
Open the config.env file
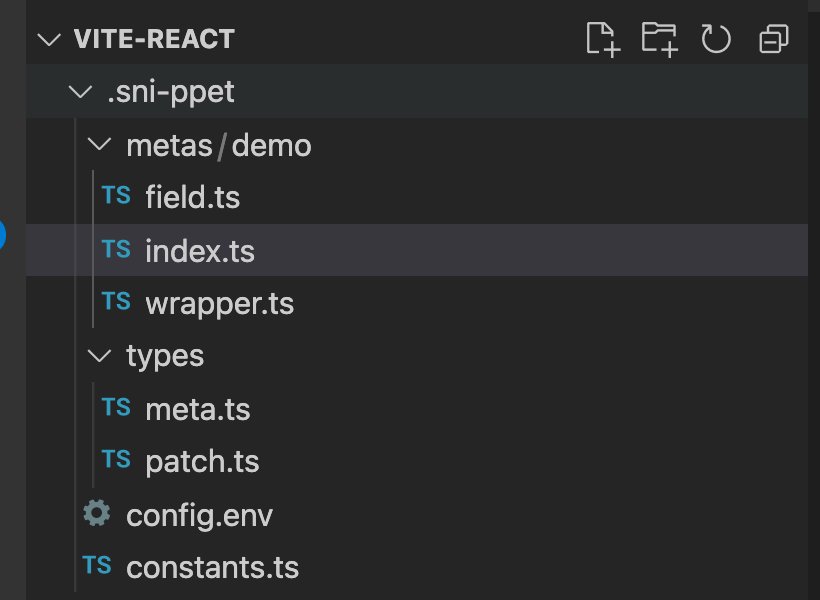pos(417,515)
